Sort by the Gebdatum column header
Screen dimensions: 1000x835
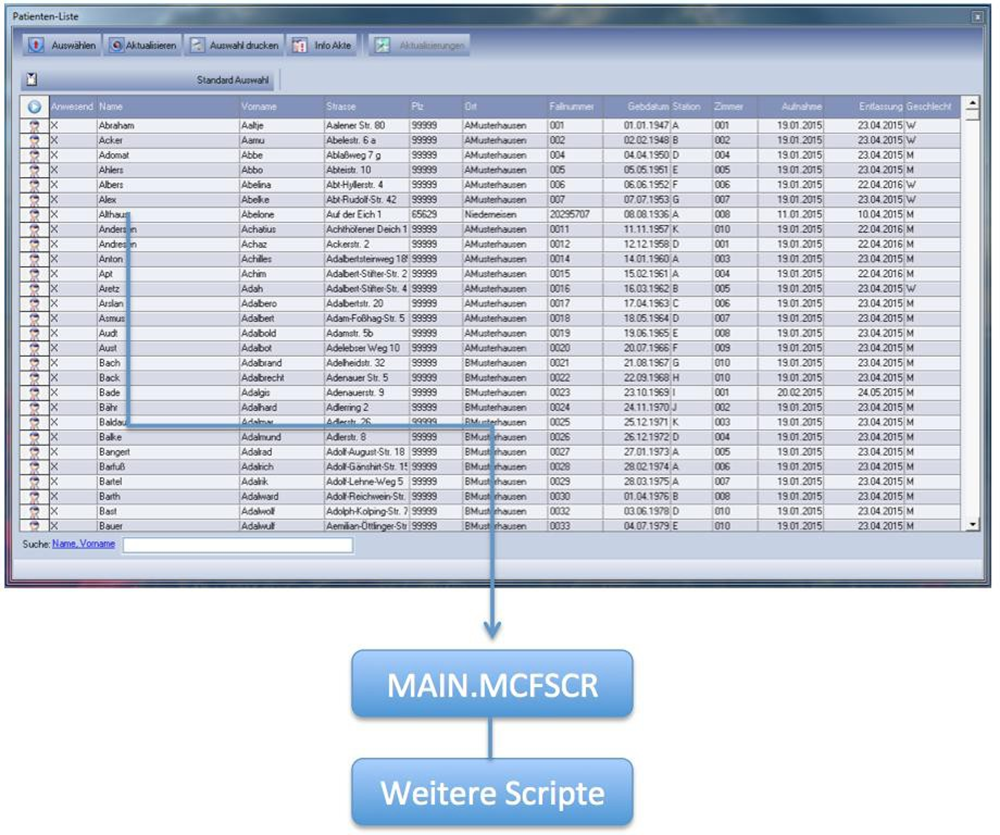[648, 106]
